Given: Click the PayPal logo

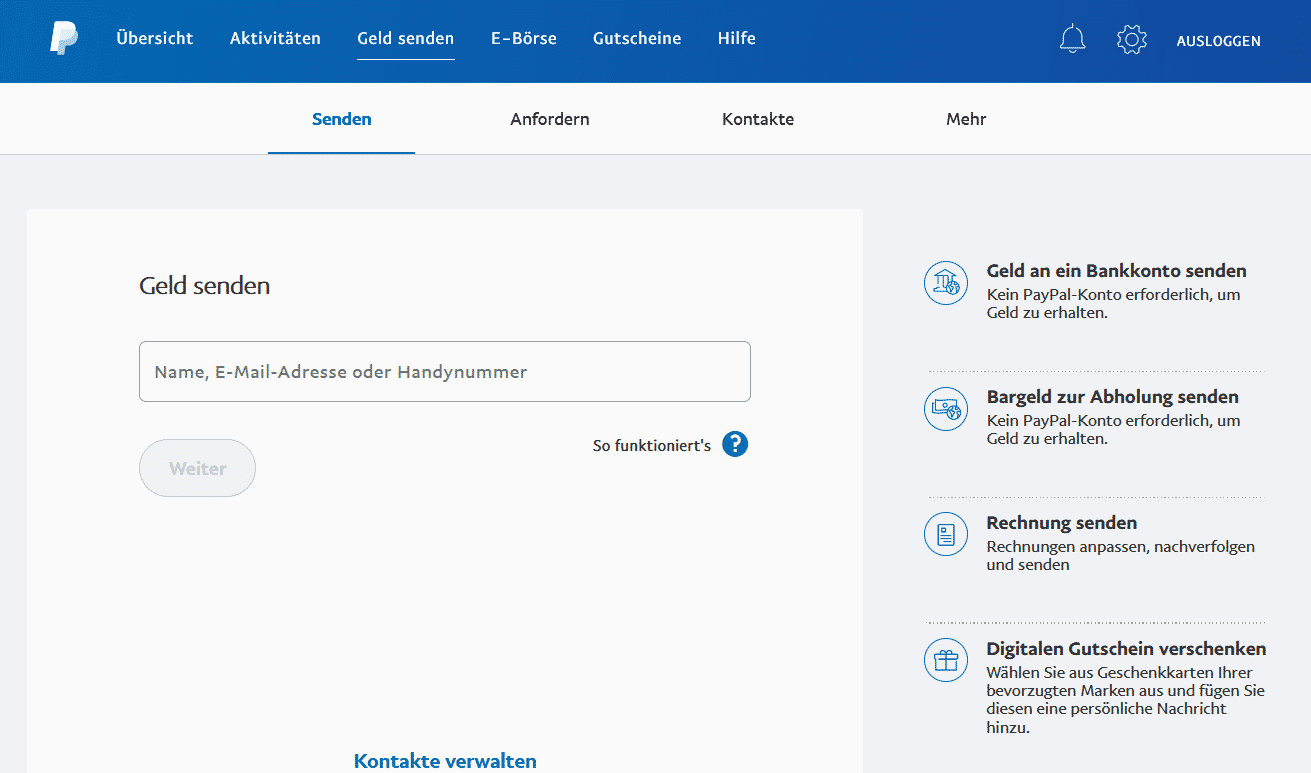Looking at the screenshot, I should click(64, 39).
